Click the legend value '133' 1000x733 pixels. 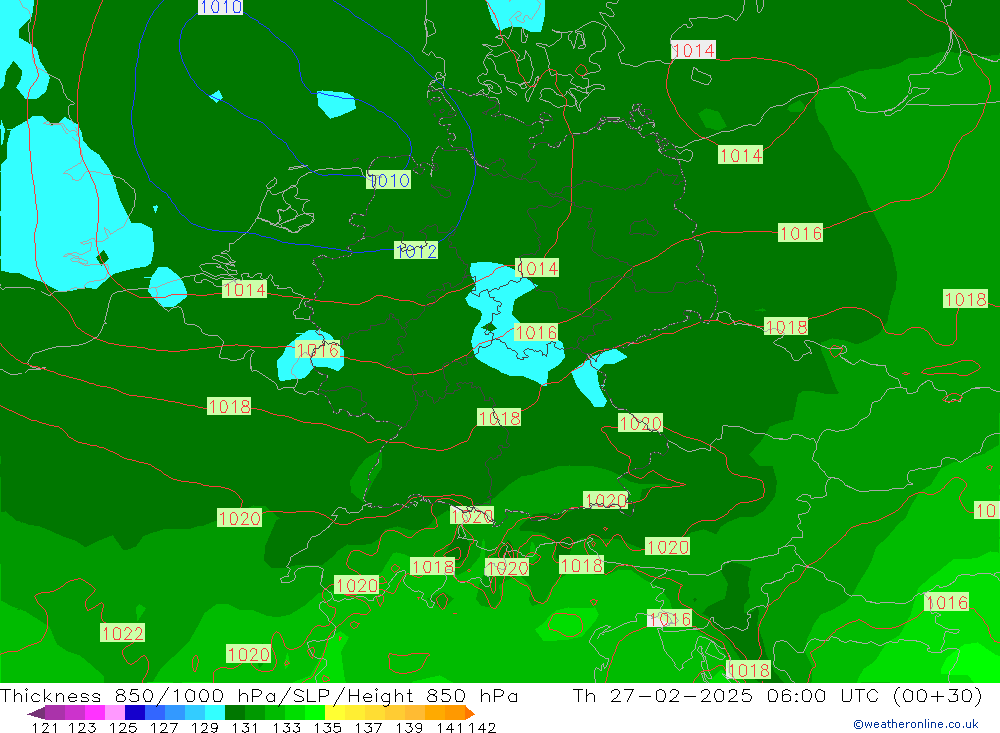[286, 727]
